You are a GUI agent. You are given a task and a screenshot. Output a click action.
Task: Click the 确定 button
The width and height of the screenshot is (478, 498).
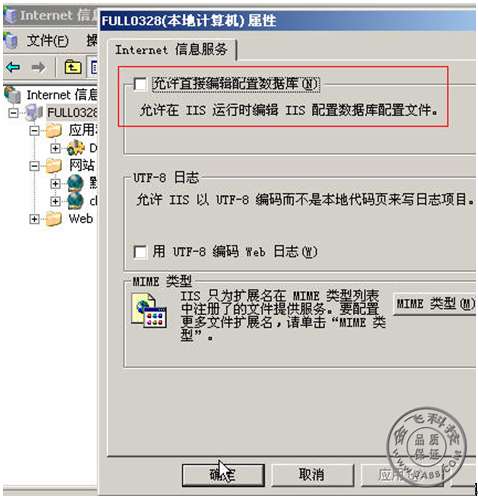[x=223, y=475]
